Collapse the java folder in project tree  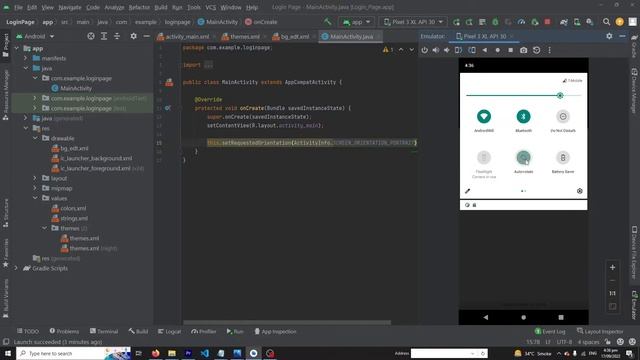26,68
